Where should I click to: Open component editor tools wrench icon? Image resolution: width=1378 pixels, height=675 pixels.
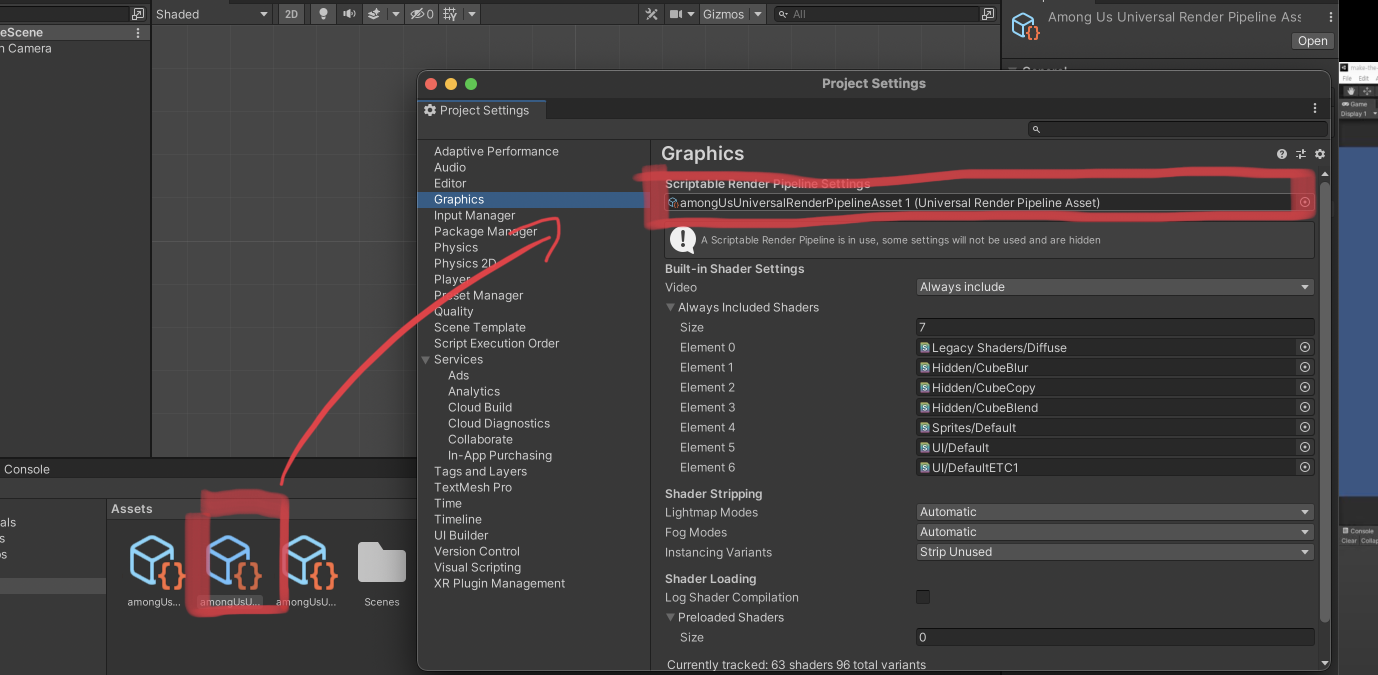(651, 14)
